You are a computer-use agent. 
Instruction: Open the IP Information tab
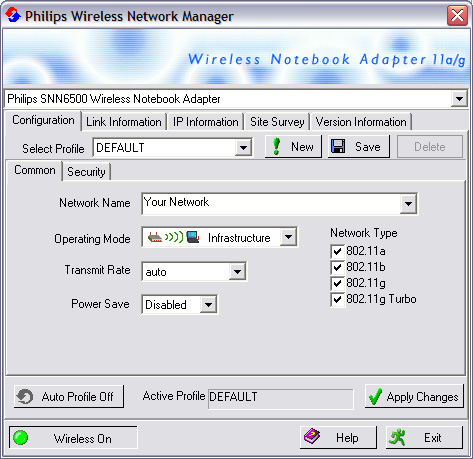click(205, 122)
